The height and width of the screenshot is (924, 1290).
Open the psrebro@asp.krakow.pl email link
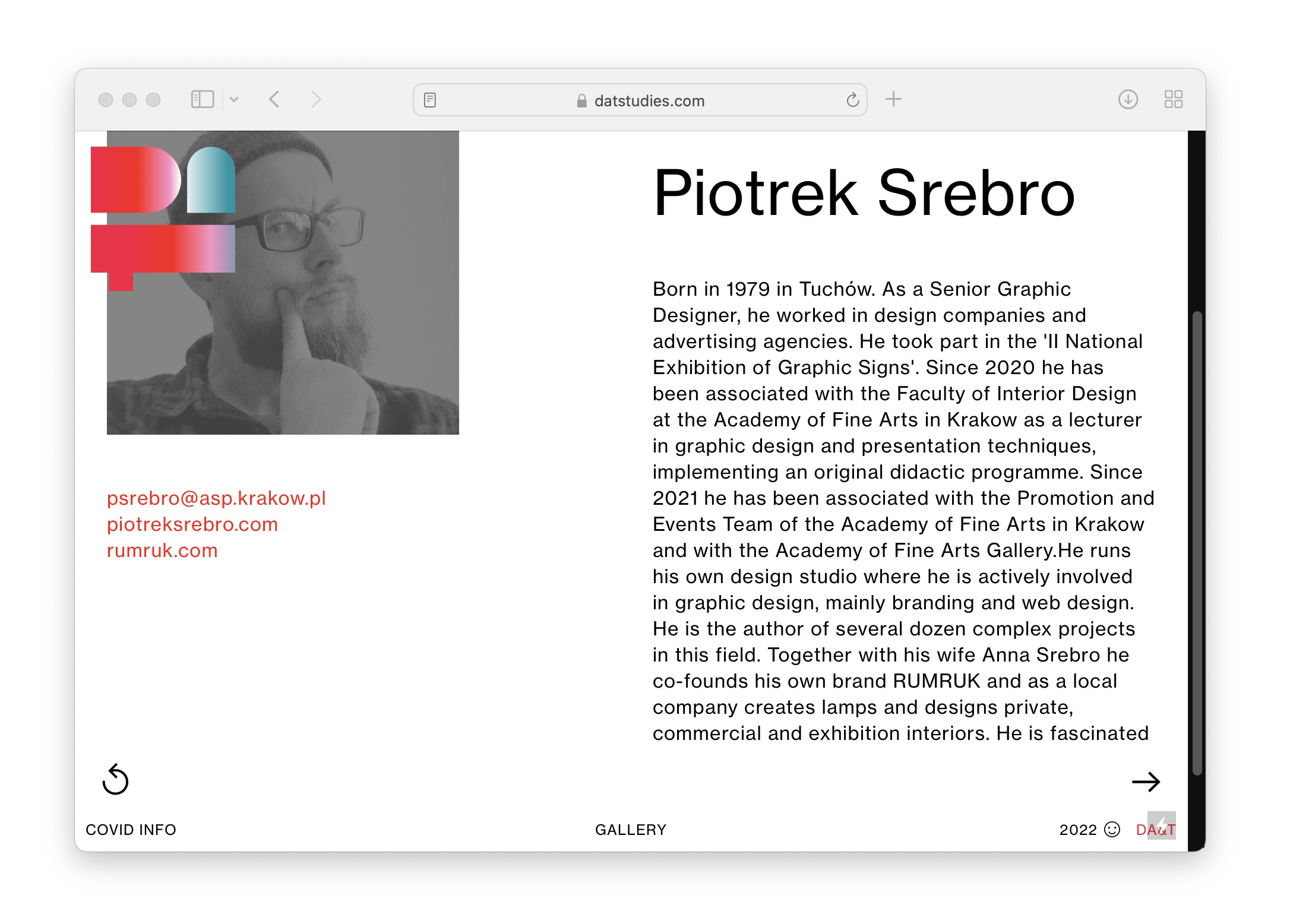216,498
